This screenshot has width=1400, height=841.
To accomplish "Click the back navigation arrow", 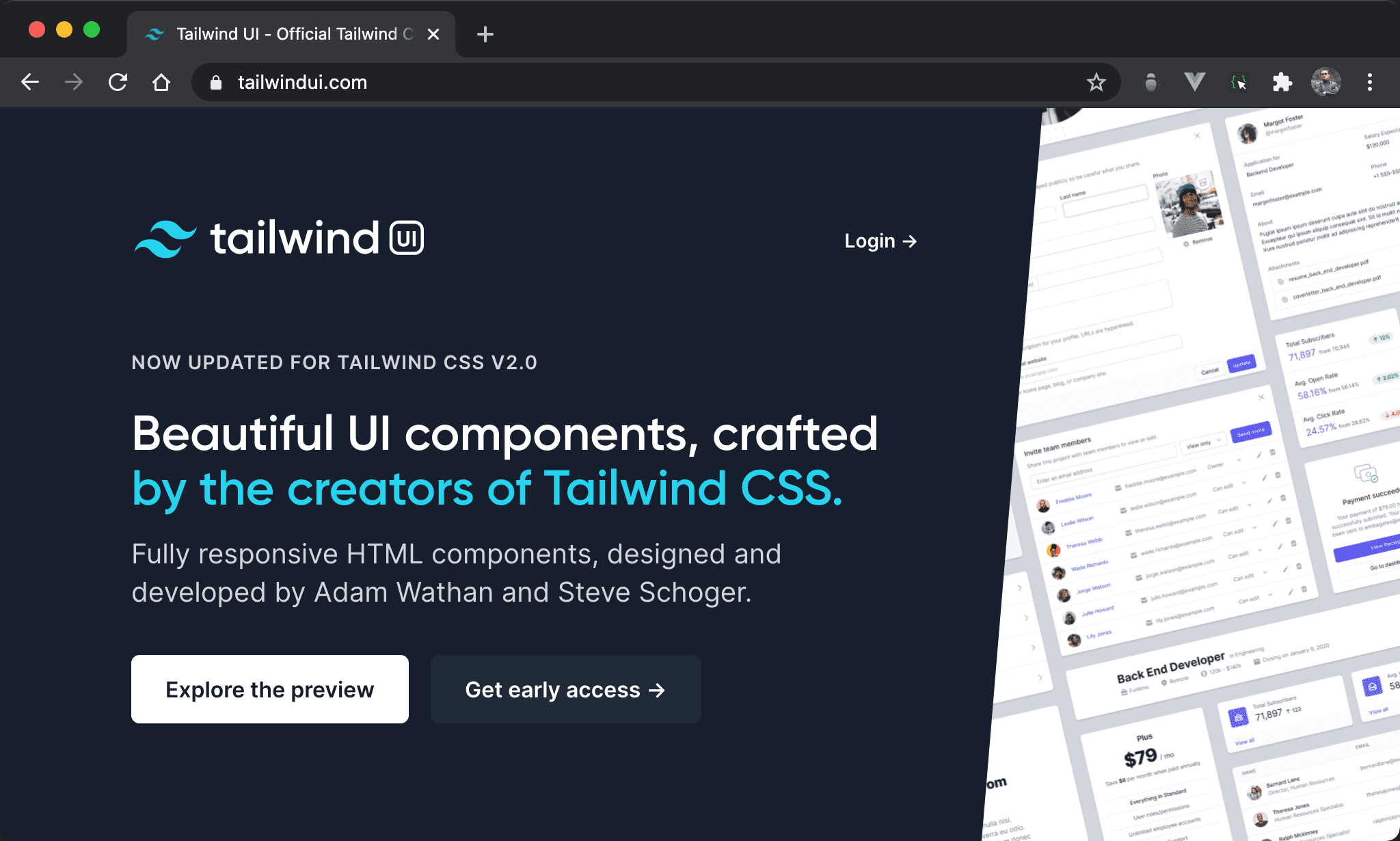I will click(x=28, y=82).
